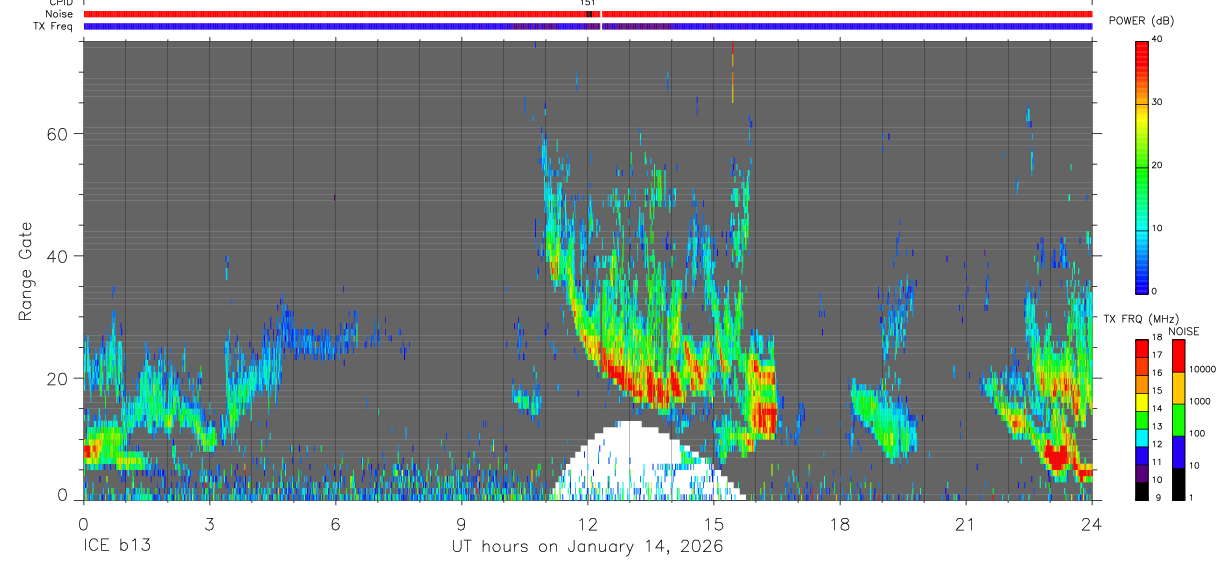Click the TX FRQ (MHz) legend title
1228x567 pixels.
(1142, 318)
